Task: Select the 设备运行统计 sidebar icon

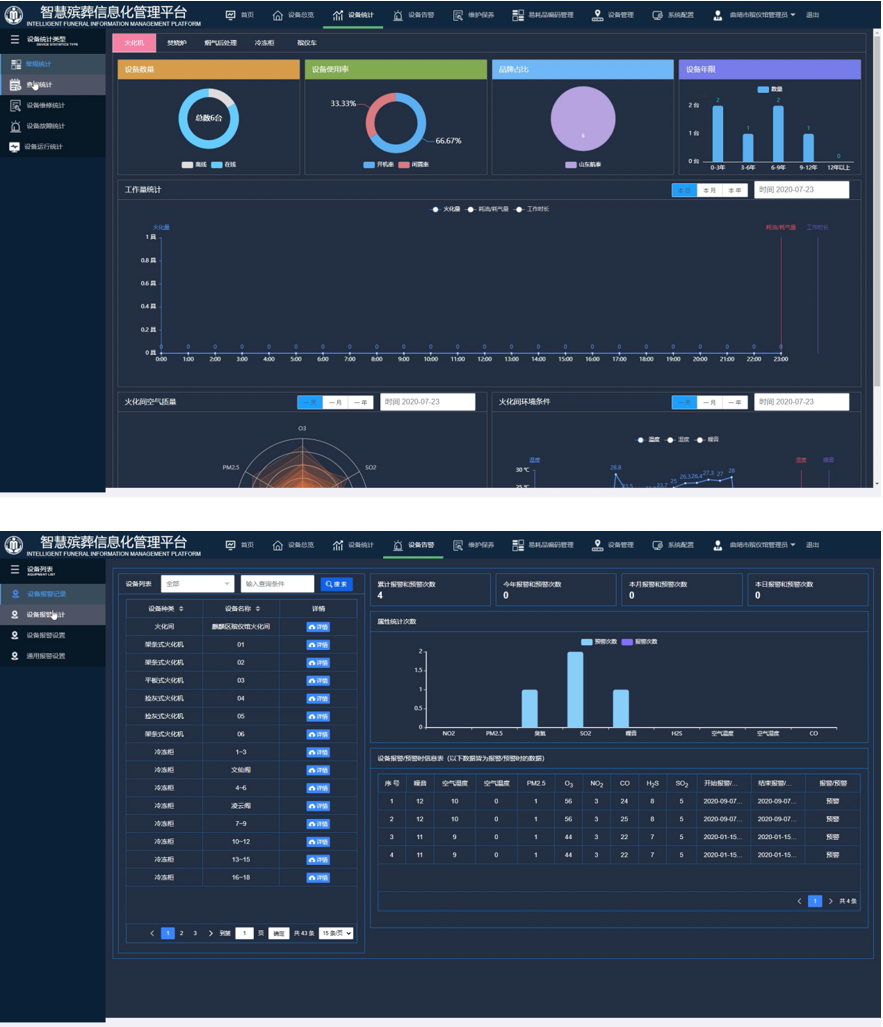Action: point(15,147)
